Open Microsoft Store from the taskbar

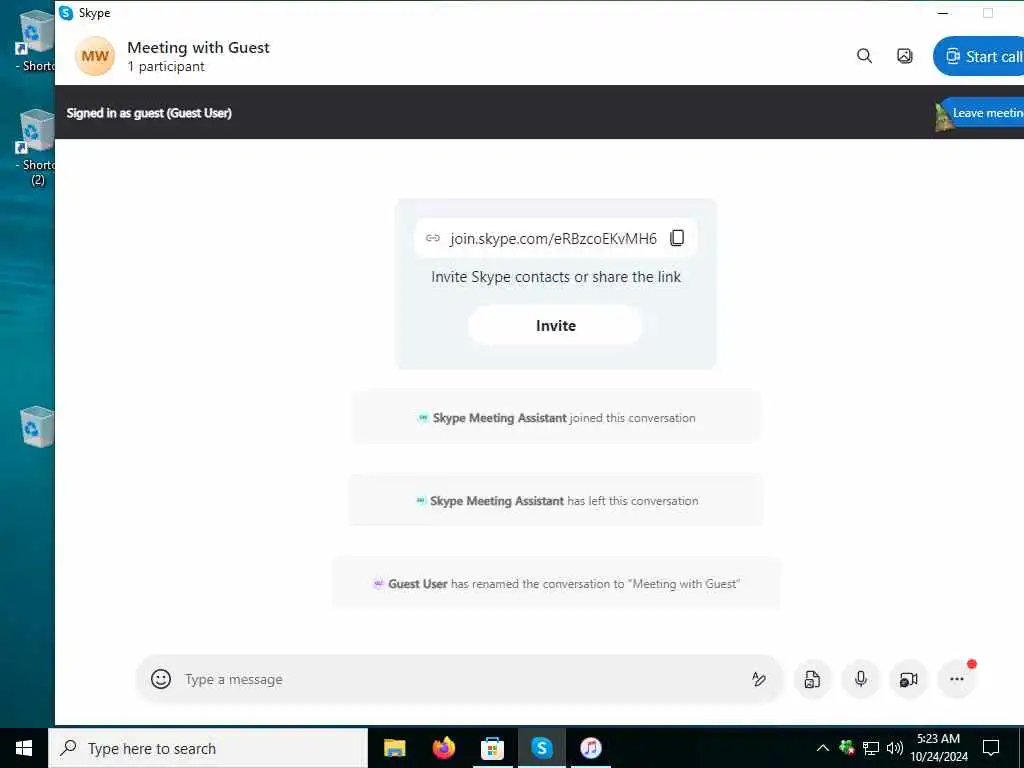(x=492, y=748)
